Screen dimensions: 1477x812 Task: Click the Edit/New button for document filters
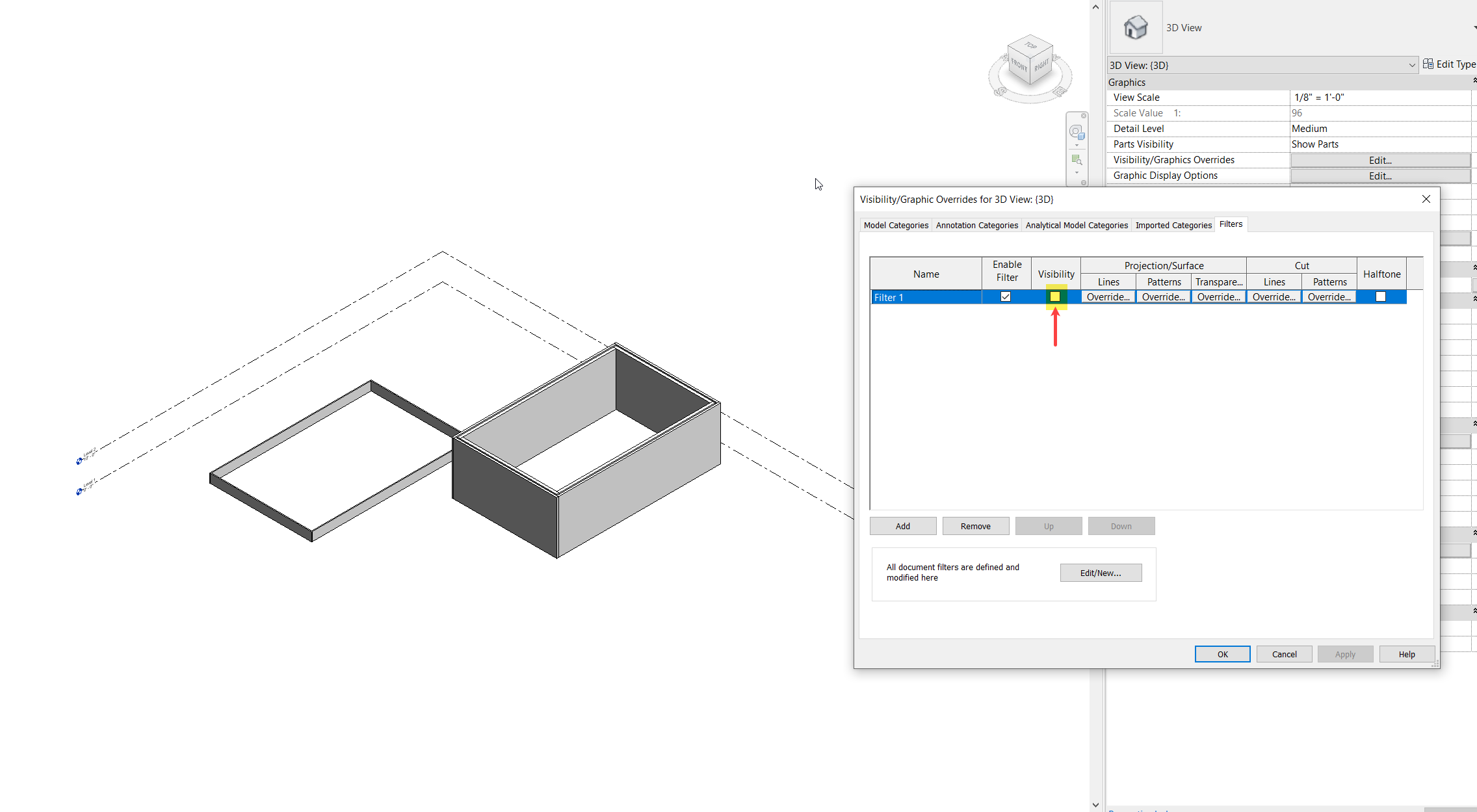point(1100,572)
